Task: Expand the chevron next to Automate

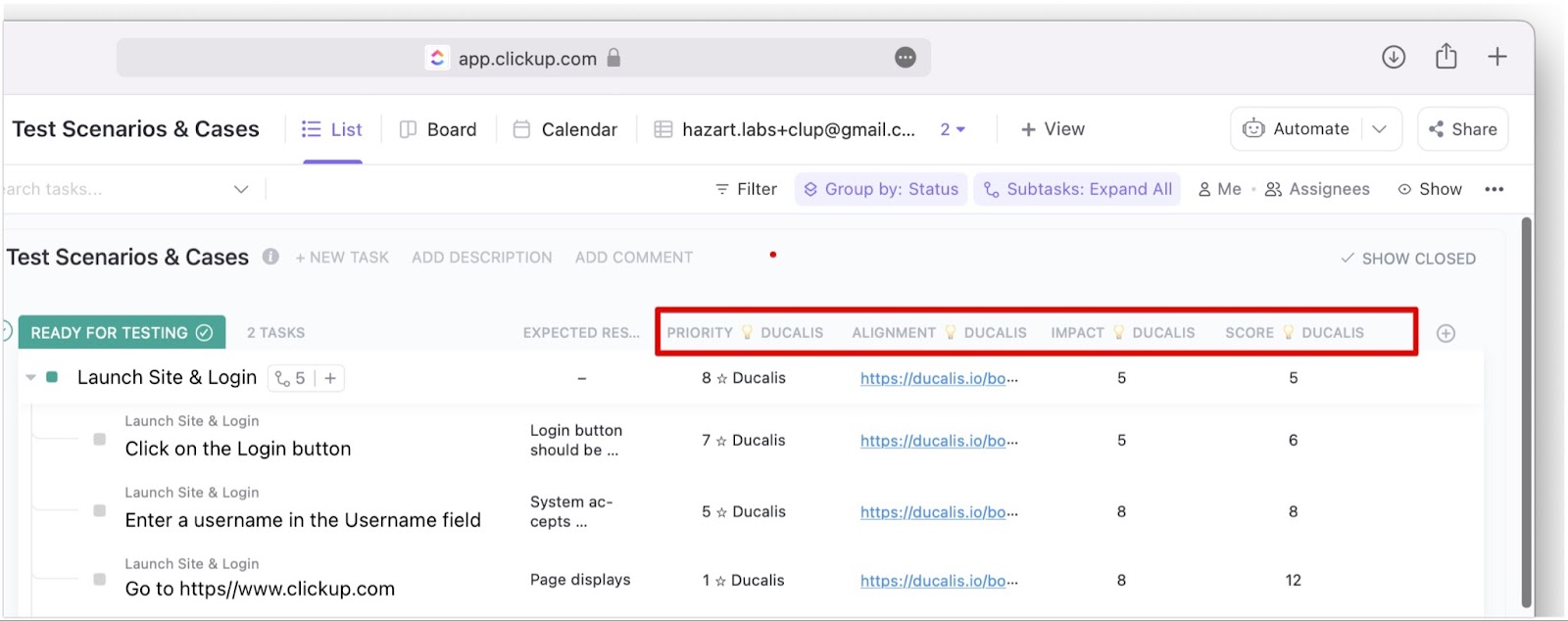Action: click(x=1380, y=129)
